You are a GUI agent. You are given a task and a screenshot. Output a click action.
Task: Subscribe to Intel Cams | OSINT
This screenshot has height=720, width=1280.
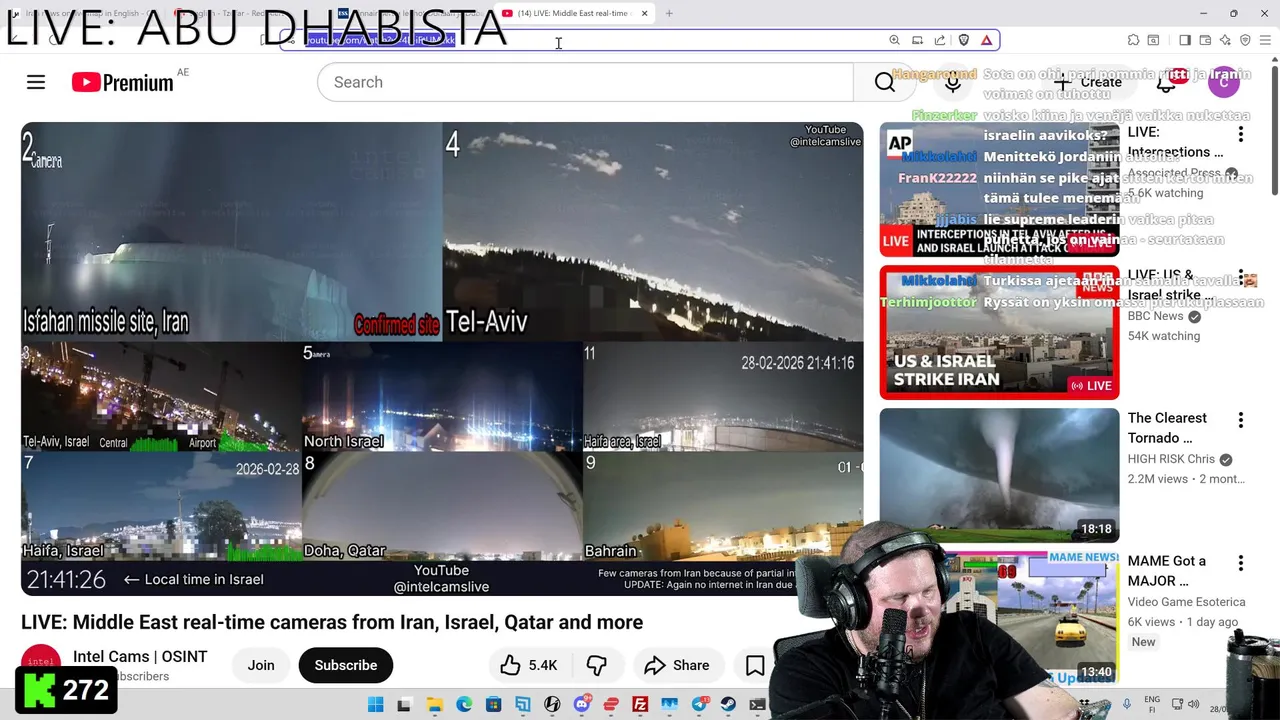click(346, 665)
